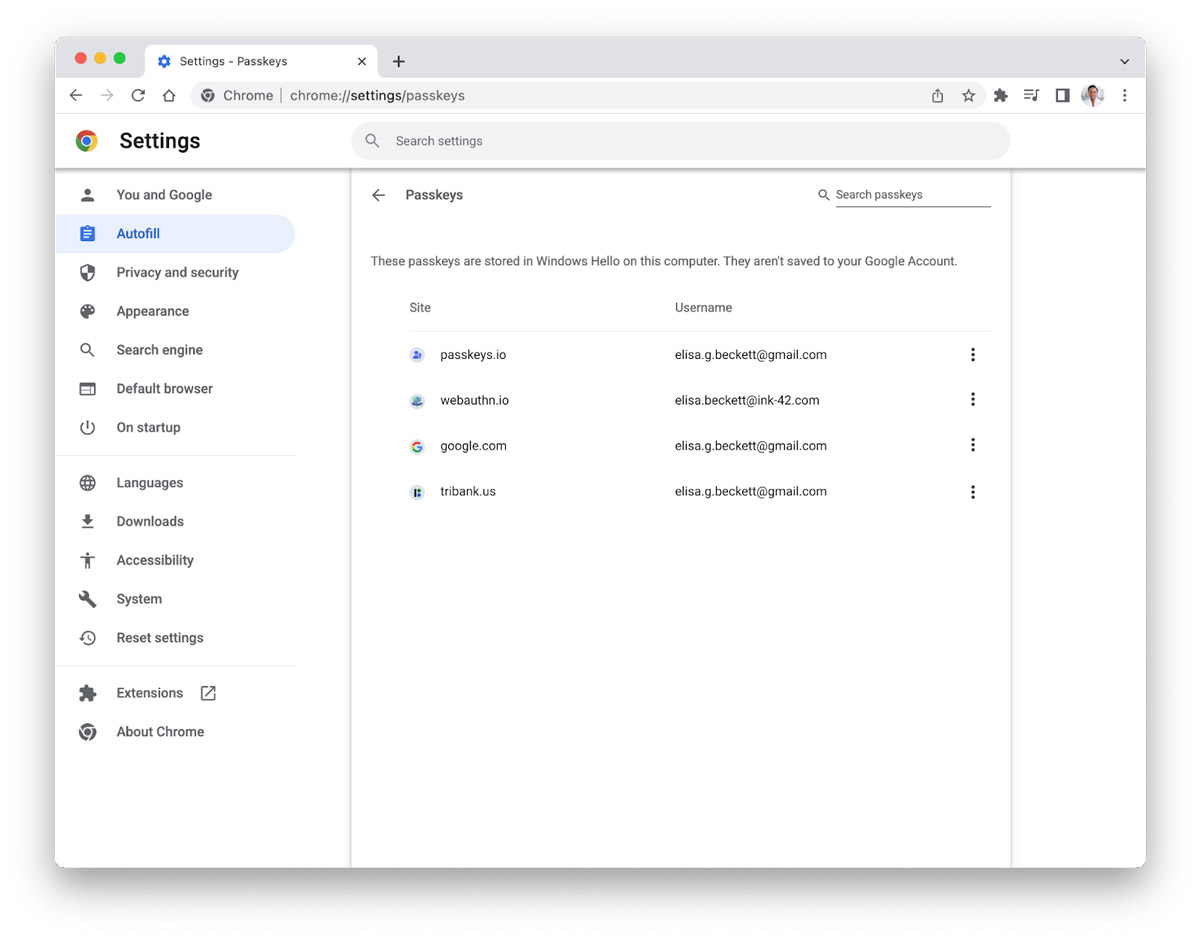Click the browser forward arrow
This screenshot has width=1200, height=939.
107,95
